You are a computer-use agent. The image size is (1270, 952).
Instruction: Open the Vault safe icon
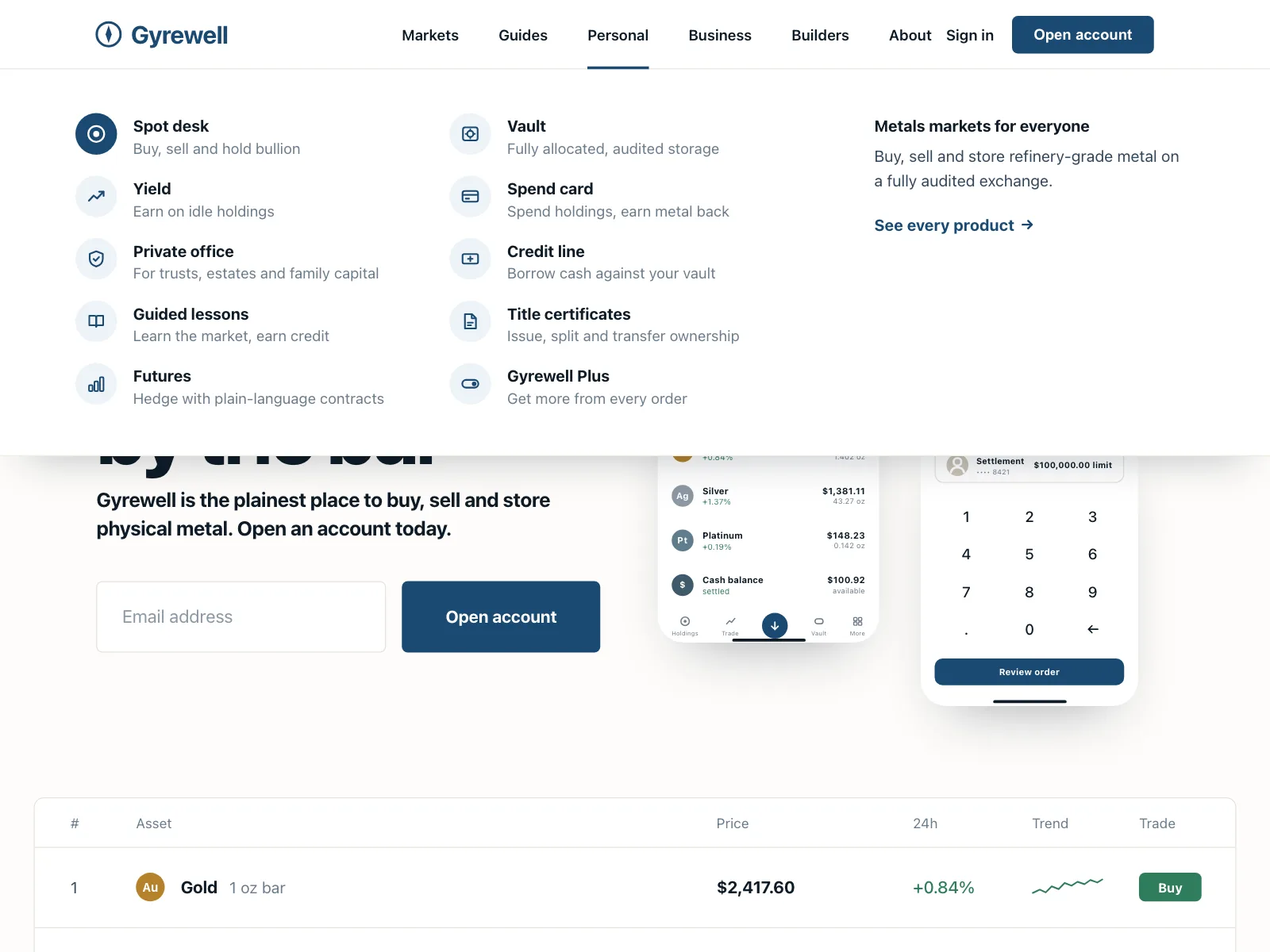click(471, 134)
